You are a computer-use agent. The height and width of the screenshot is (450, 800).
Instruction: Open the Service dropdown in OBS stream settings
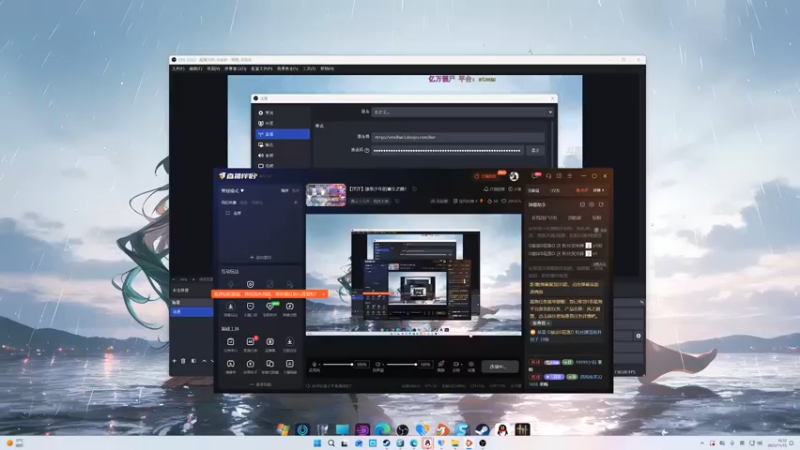click(462, 112)
